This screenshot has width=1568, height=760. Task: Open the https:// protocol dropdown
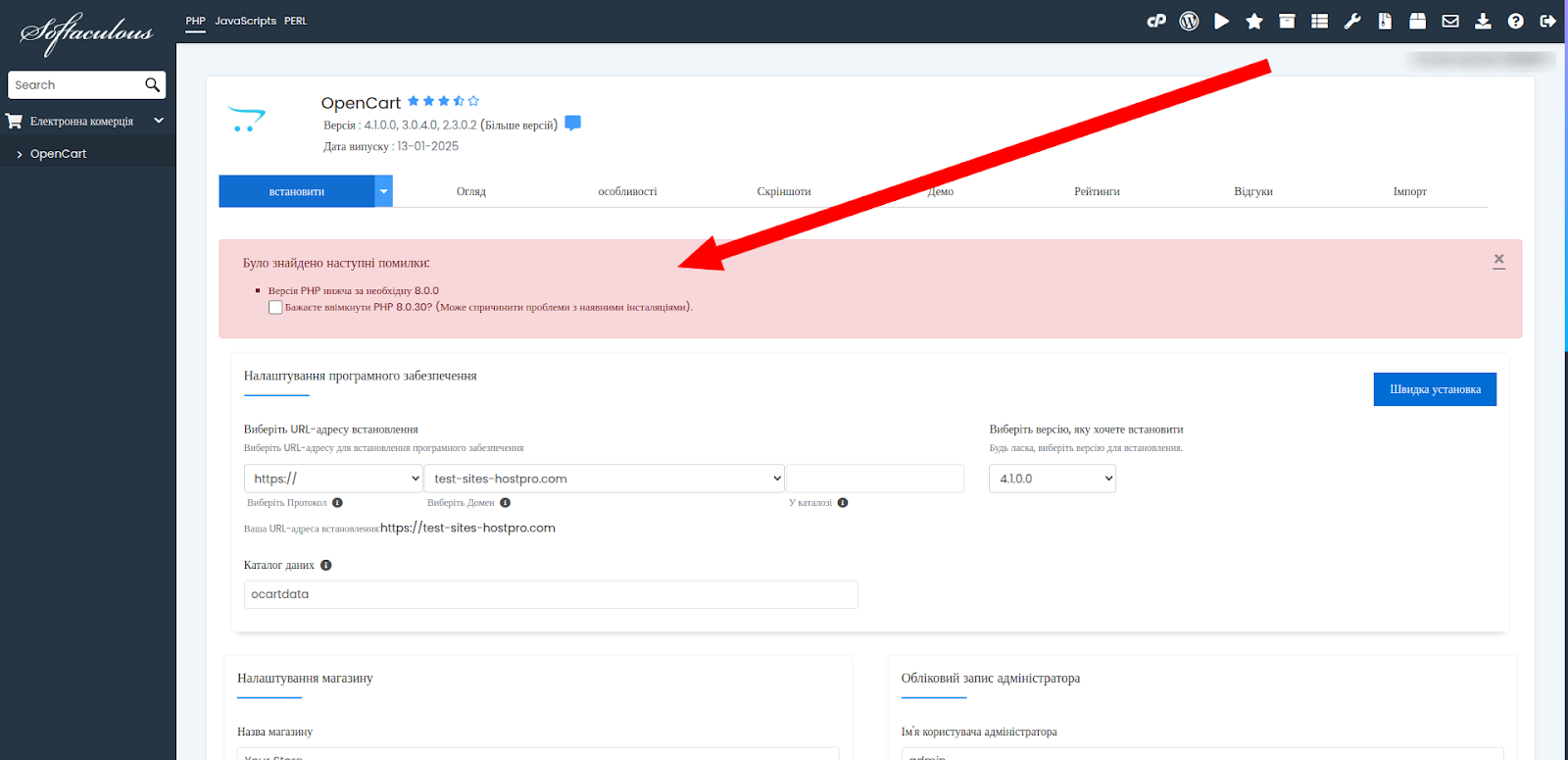coord(333,479)
